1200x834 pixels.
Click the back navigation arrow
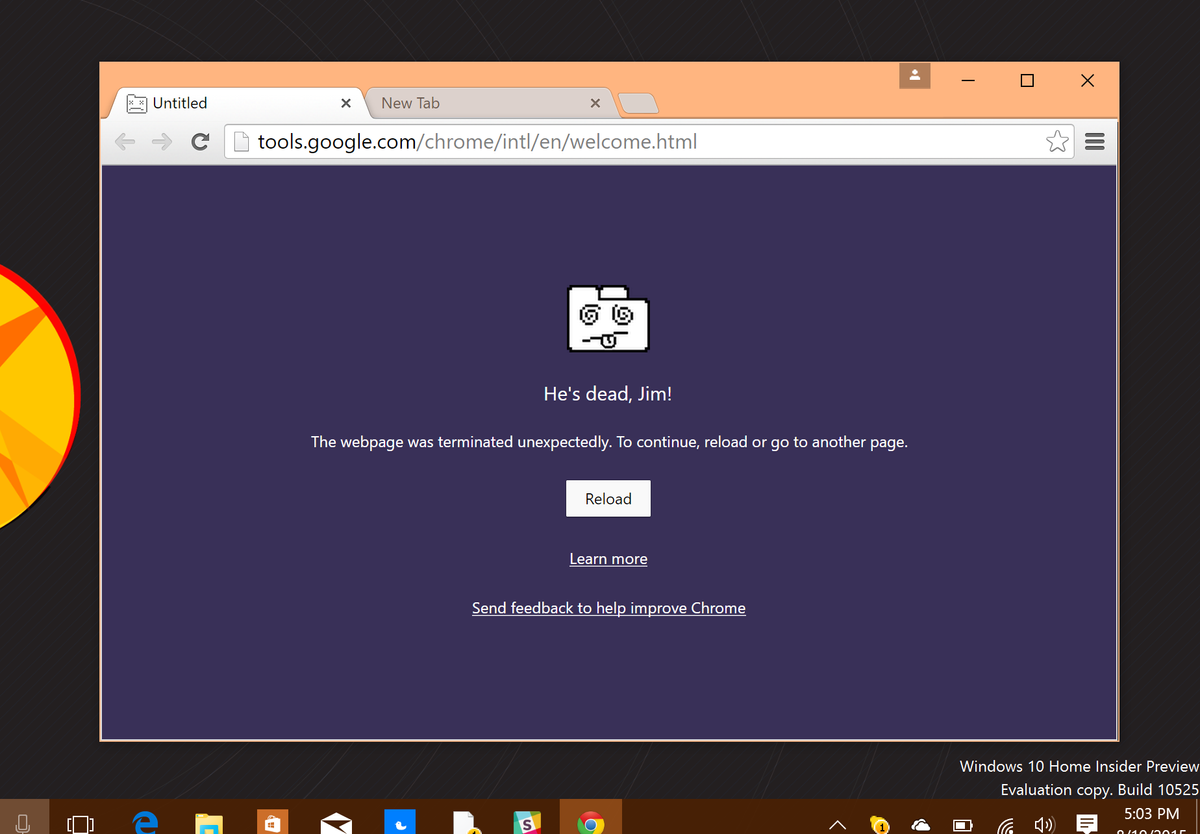pos(124,141)
